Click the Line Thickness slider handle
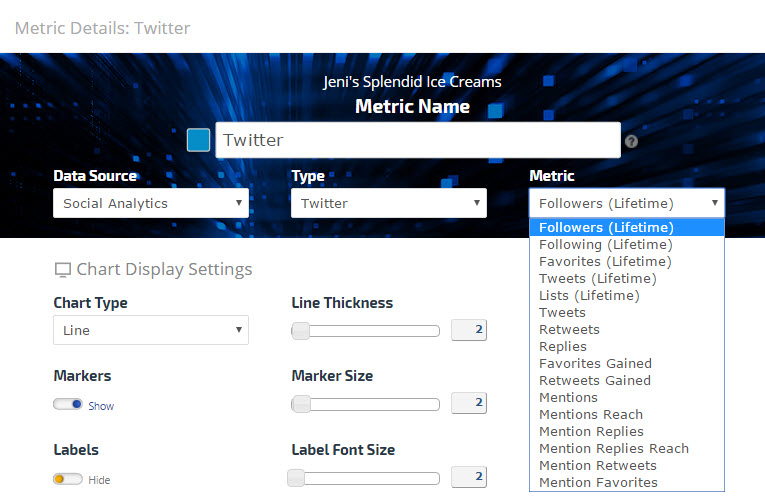Screen dimensions: 765x500 (x=300, y=331)
